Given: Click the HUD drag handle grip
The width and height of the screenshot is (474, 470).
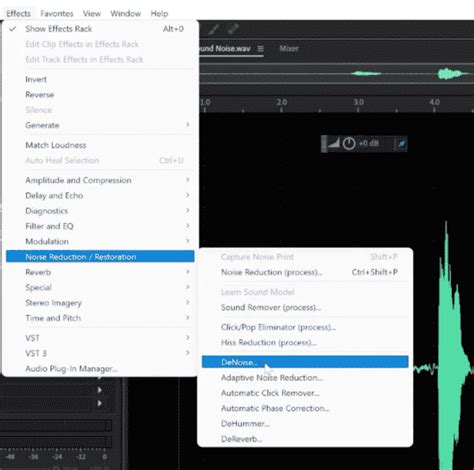Looking at the screenshot, I should pos(323,144).
